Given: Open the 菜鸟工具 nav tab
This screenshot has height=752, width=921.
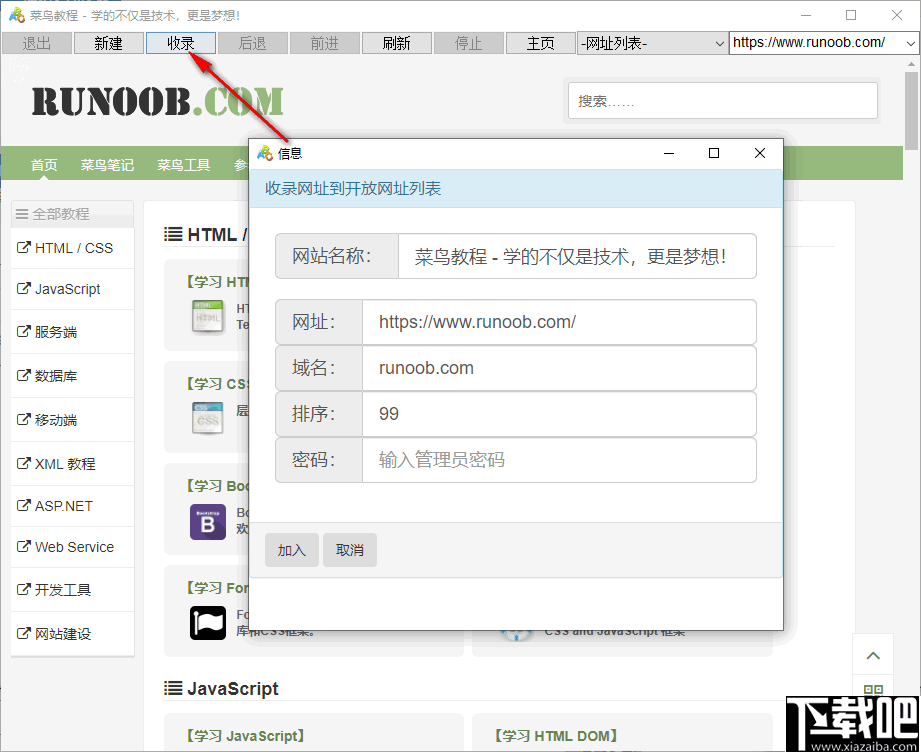Looking at the screenshot, I should pos(183,165).
